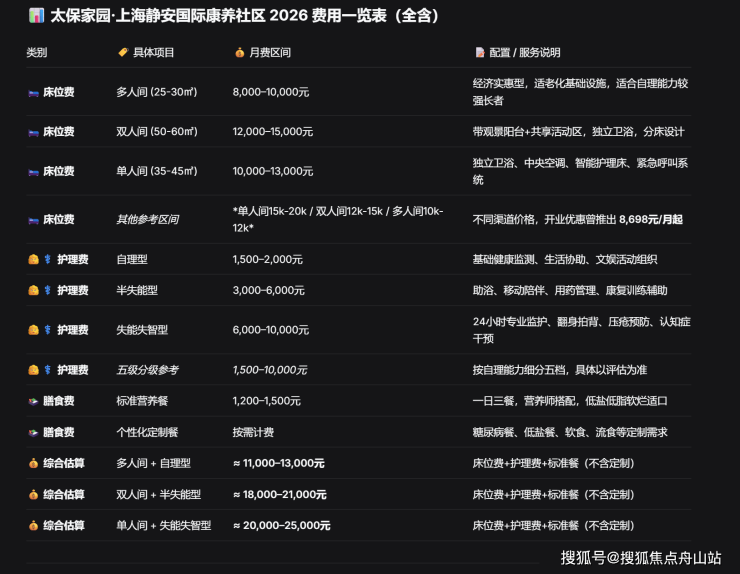Click the money bag icon in the 单人间 + 失能失智型 row

tap(34, 526)
